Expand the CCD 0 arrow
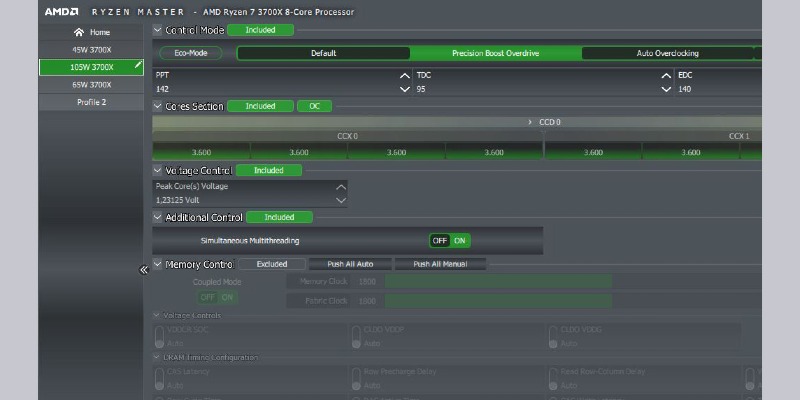Image resolution: width=800 pixels, height=400 pixels. (530, 122)
